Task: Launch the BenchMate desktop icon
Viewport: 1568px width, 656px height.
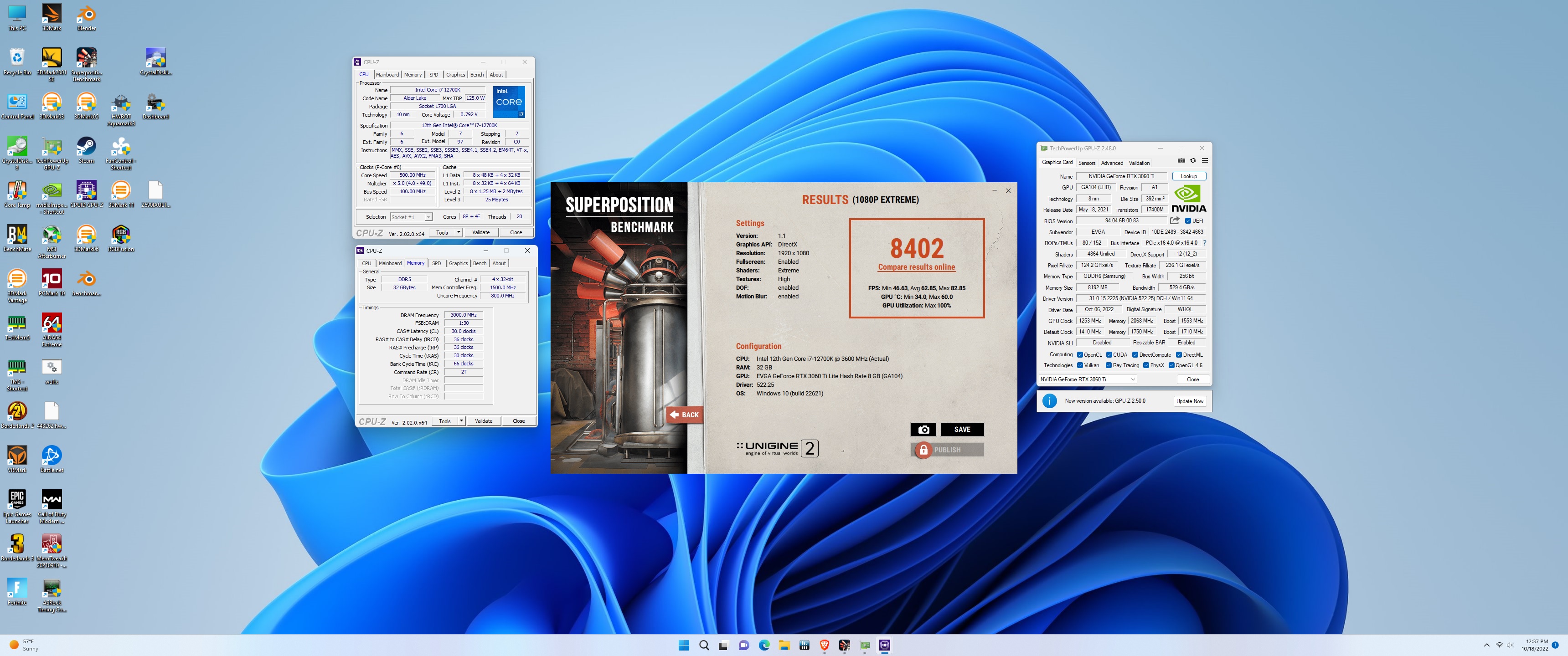Action: click(17, 239)
